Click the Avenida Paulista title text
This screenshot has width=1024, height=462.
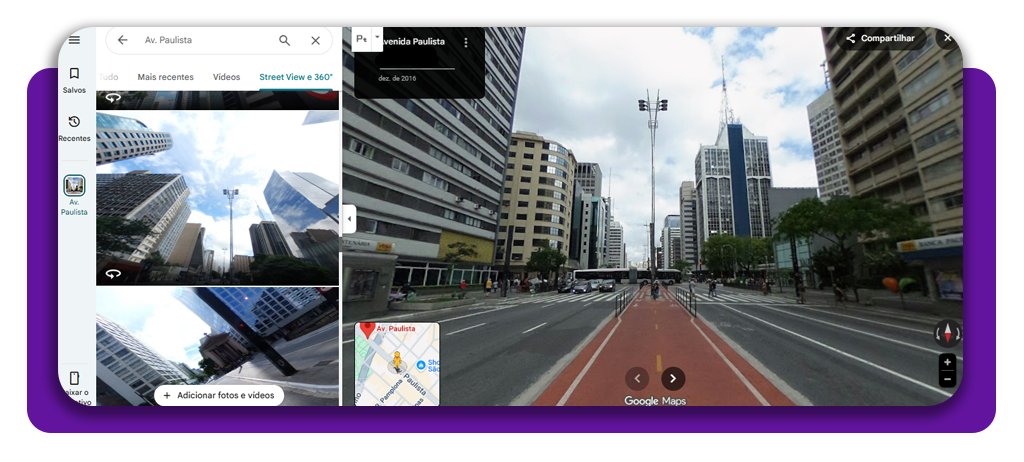pyautogui.click(x=412, y=42)
